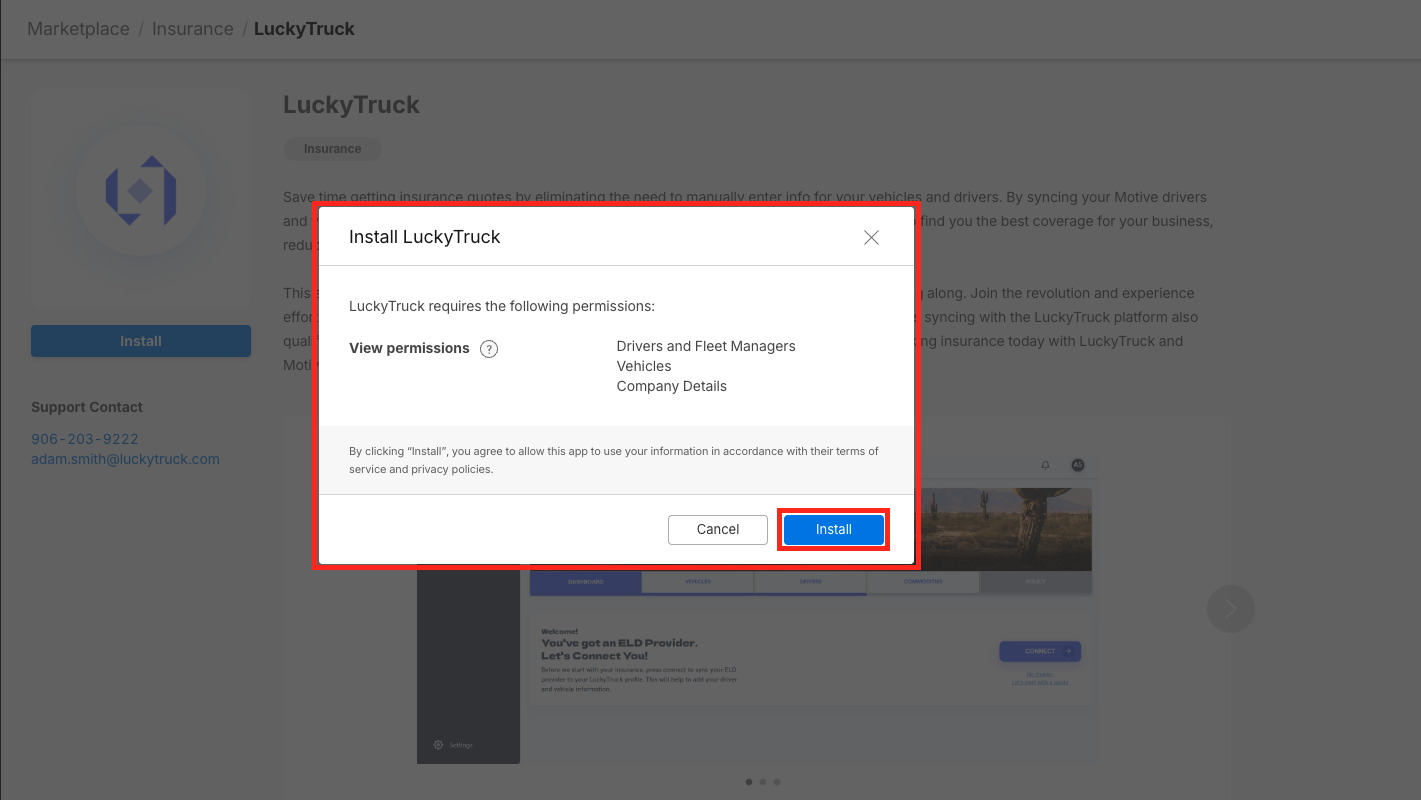This screenshot has width=1421, height=800.
Task: Select the first carousel dot indicator
Action: (749, 782)
